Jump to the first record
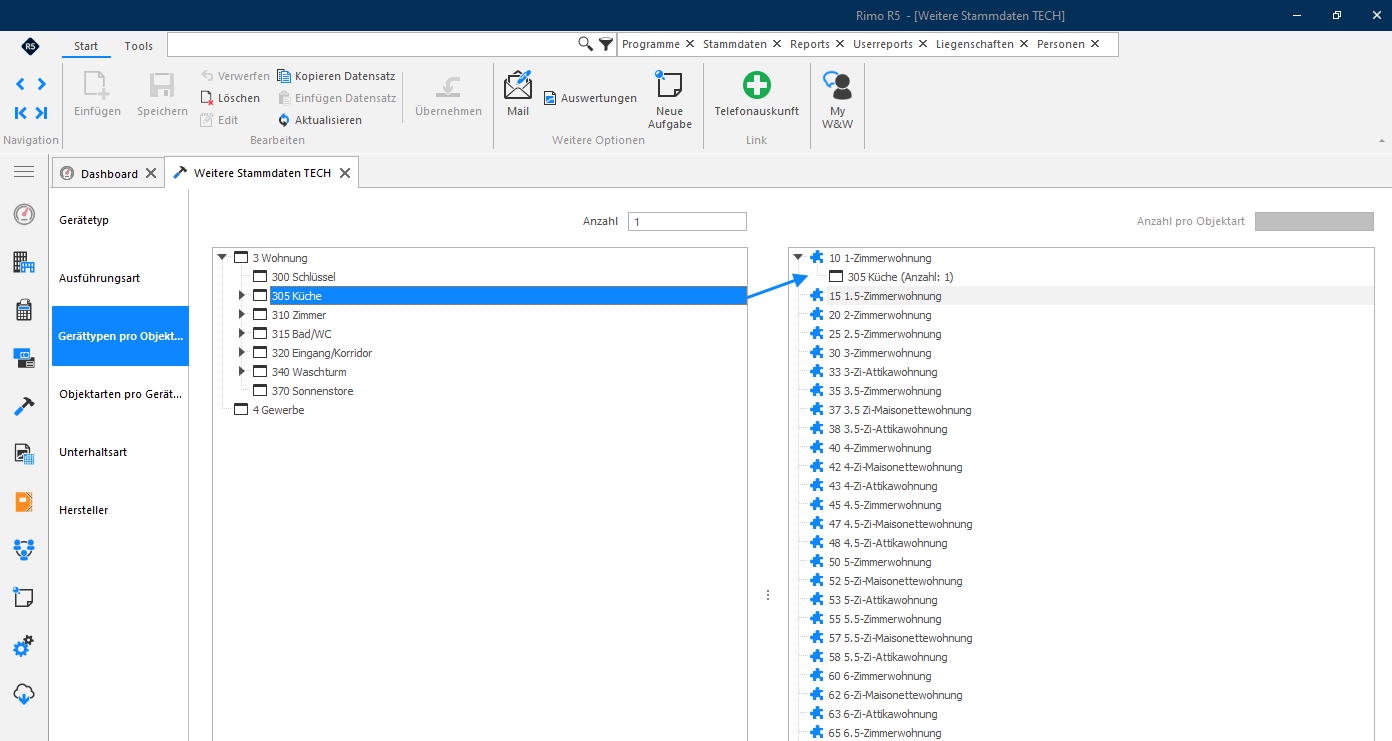The width and height of the screenshot is (1392, 741). pyautogui.click(x=20, y=113)
